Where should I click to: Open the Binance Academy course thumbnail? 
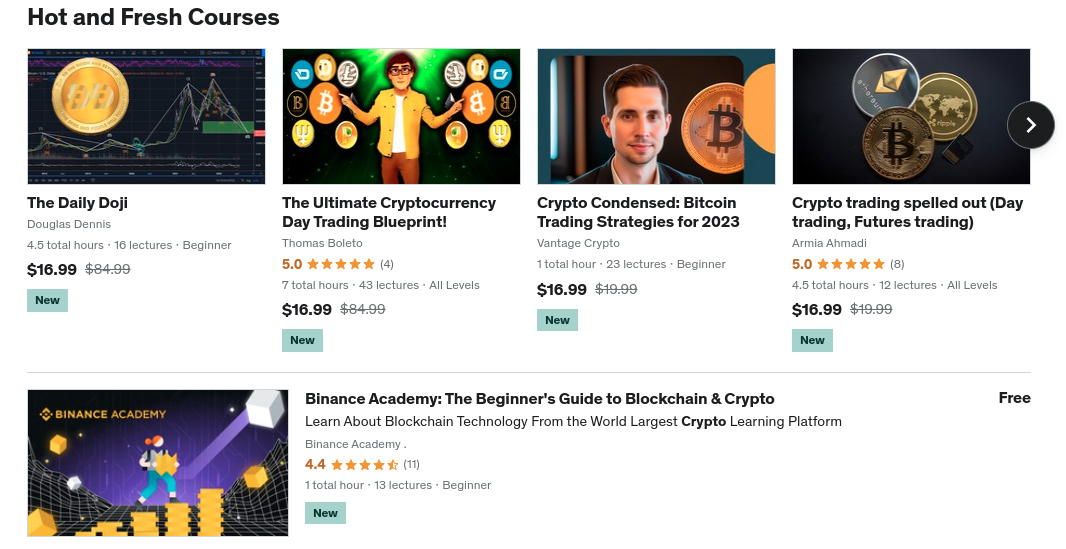click(x=158, y=463)
